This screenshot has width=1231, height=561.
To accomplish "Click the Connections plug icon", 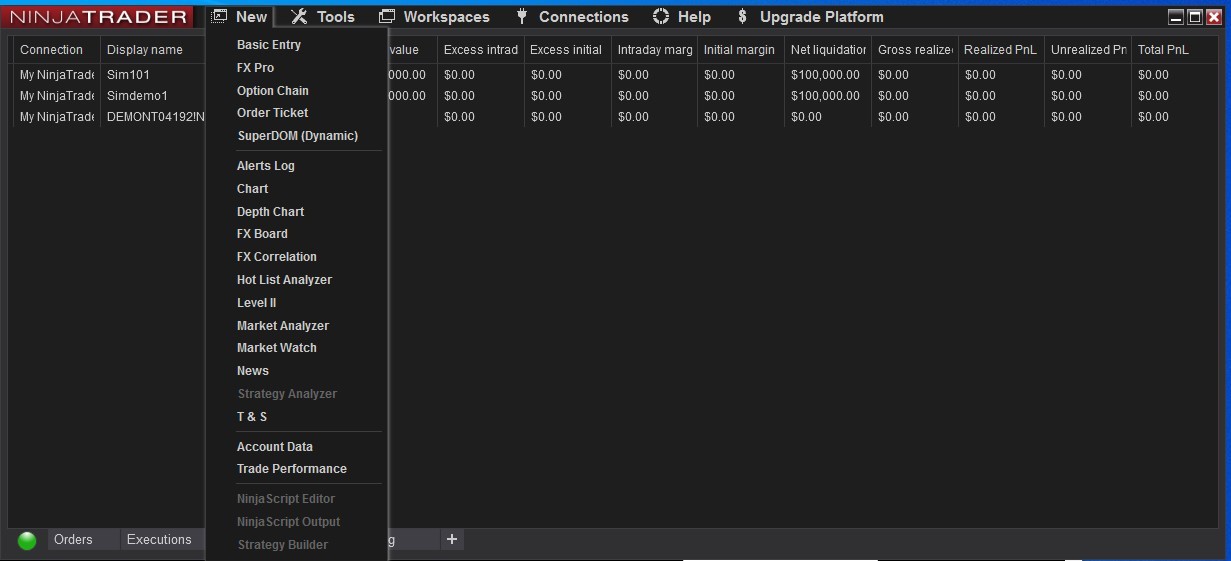I will click(522, 16).
